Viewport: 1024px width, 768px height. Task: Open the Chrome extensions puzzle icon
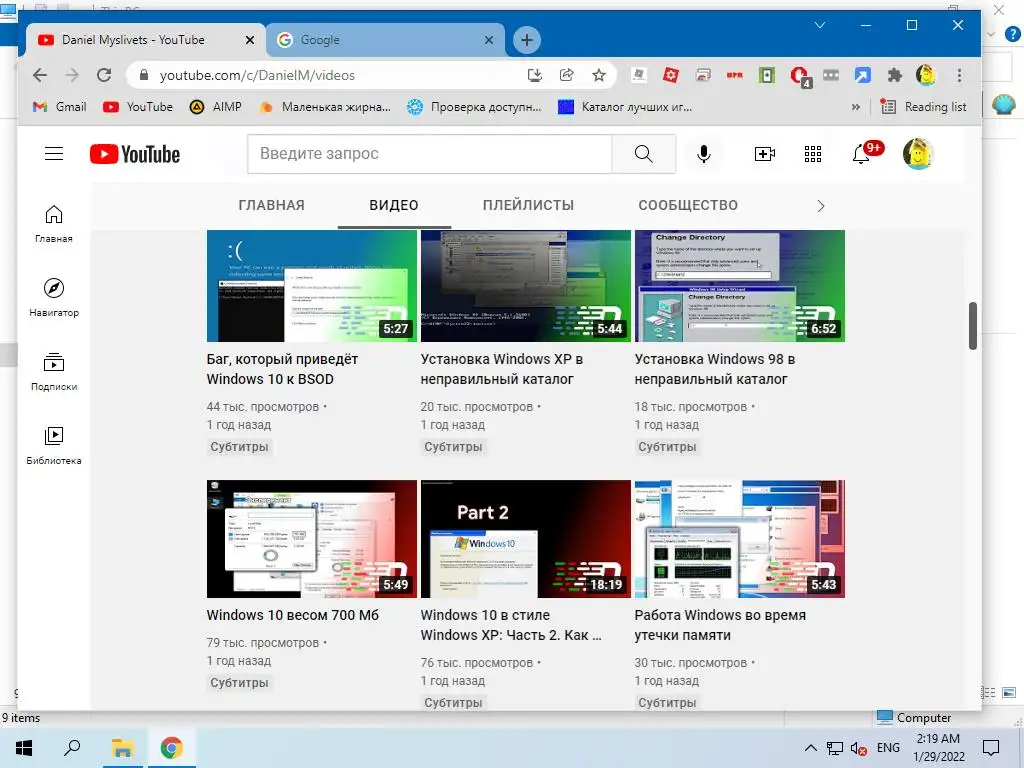coord(895,75)
